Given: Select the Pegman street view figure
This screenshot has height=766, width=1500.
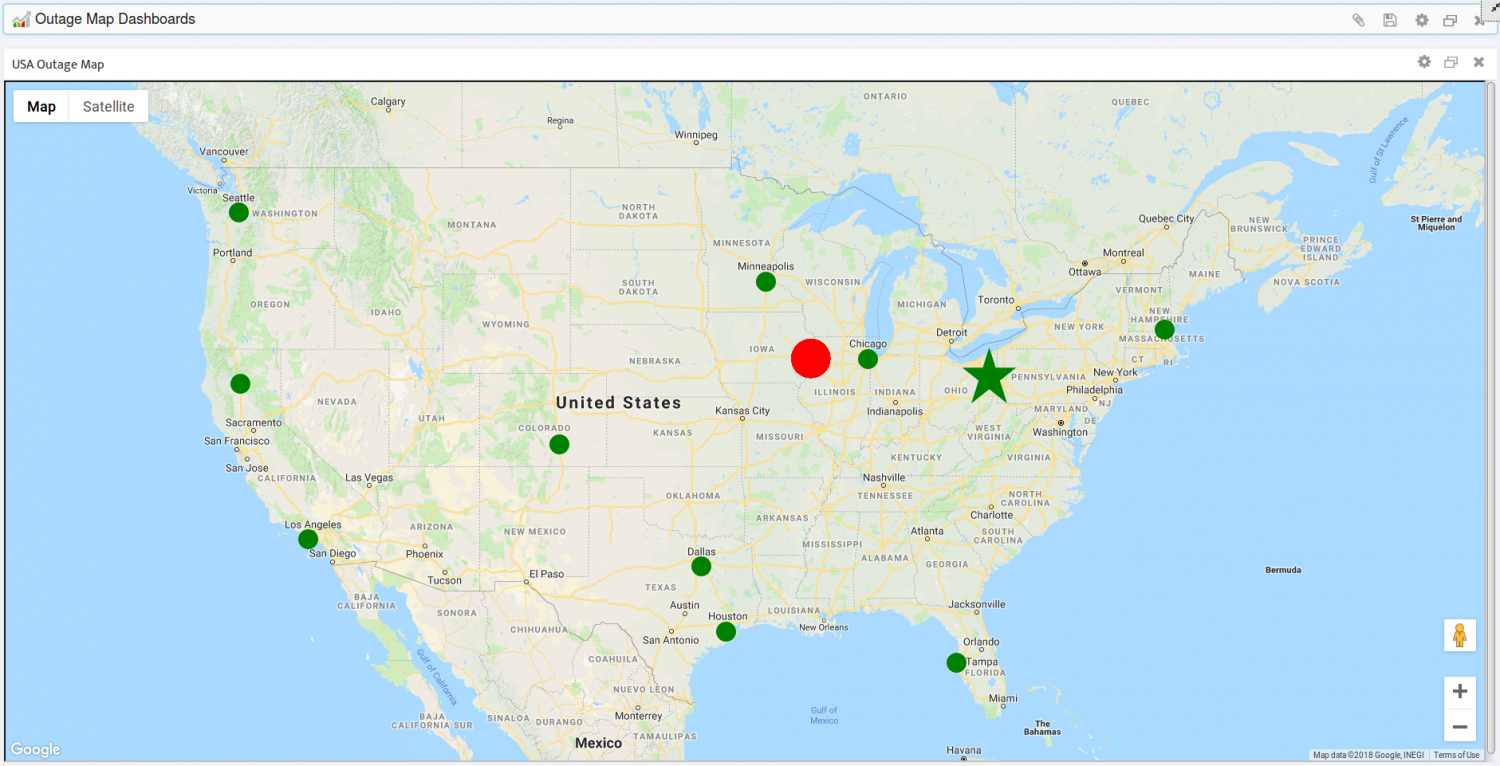Looking at the screenshot, I should point(1460,635).
